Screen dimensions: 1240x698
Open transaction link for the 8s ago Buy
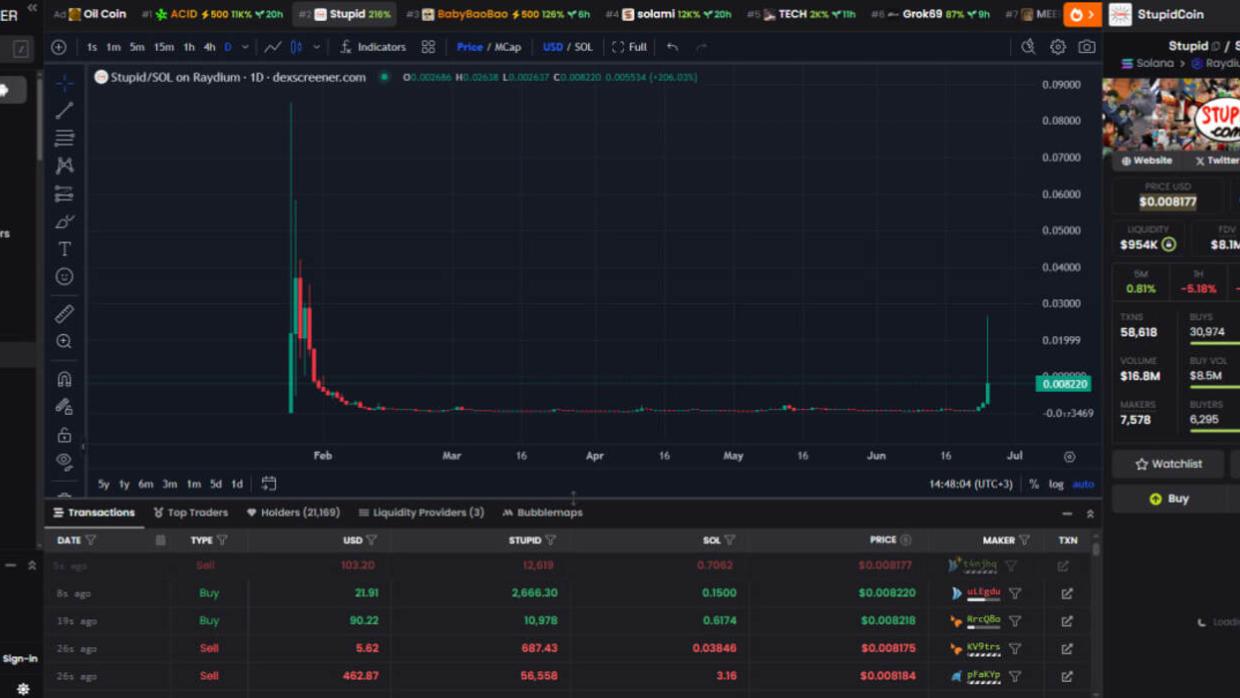pos(1067,593)
